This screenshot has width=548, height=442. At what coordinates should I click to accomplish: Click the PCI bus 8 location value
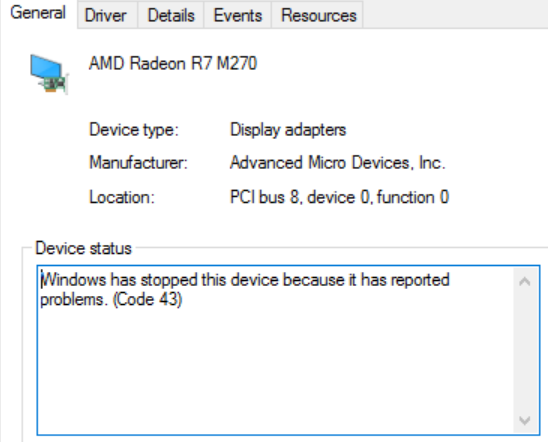click(339, 197)
